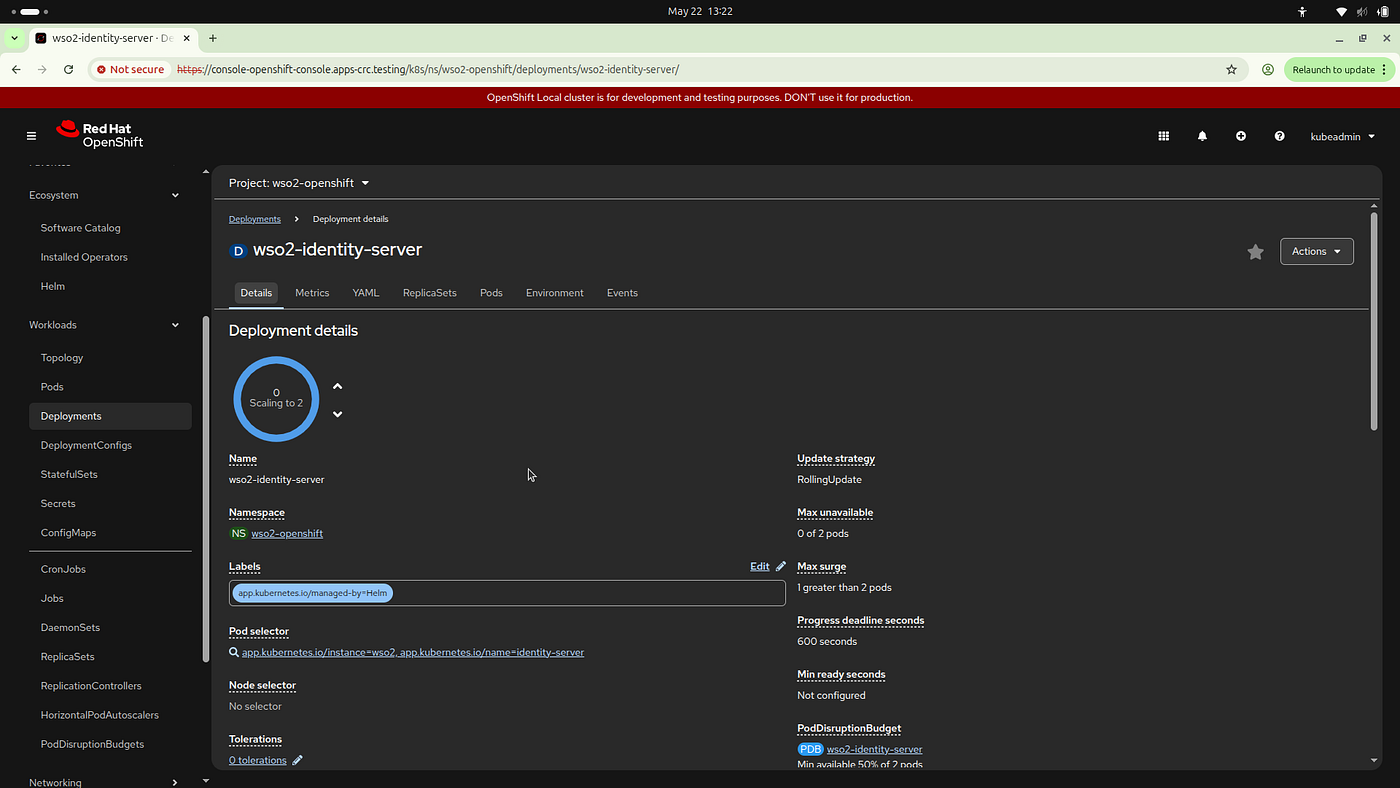Click the main content vertical scrollbar
Image resolution: width=1400 pixels, height=788 pixels.
[x=1374, y=320]
